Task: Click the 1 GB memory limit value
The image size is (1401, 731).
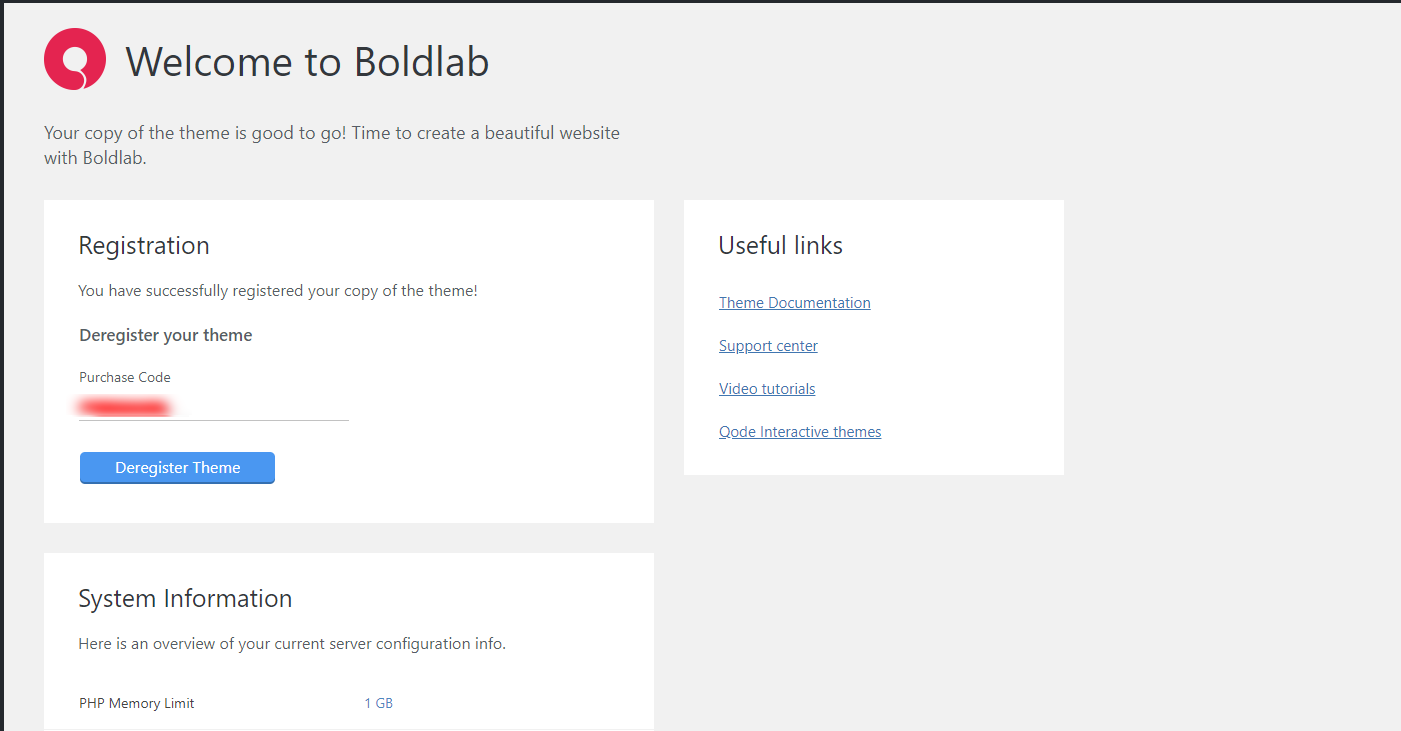Action: point(378,703)
